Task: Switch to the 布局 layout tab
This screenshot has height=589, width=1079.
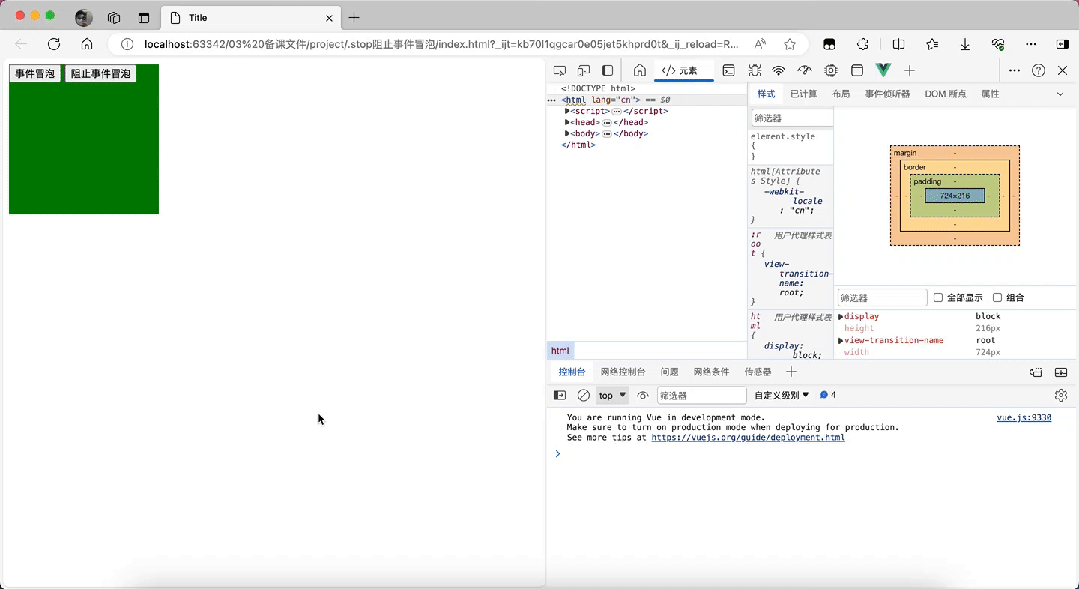Action: [841, 94]
